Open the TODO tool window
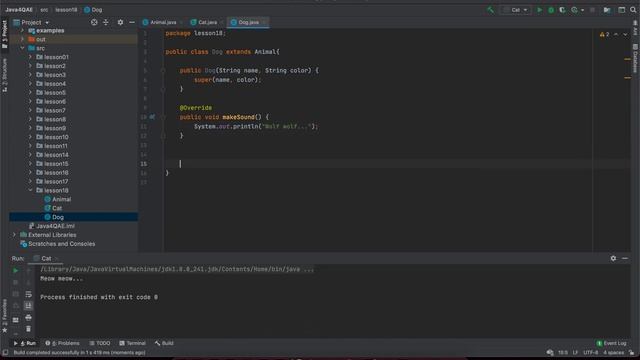The height and width of the screenshot is (360, 640). (100, 343)
